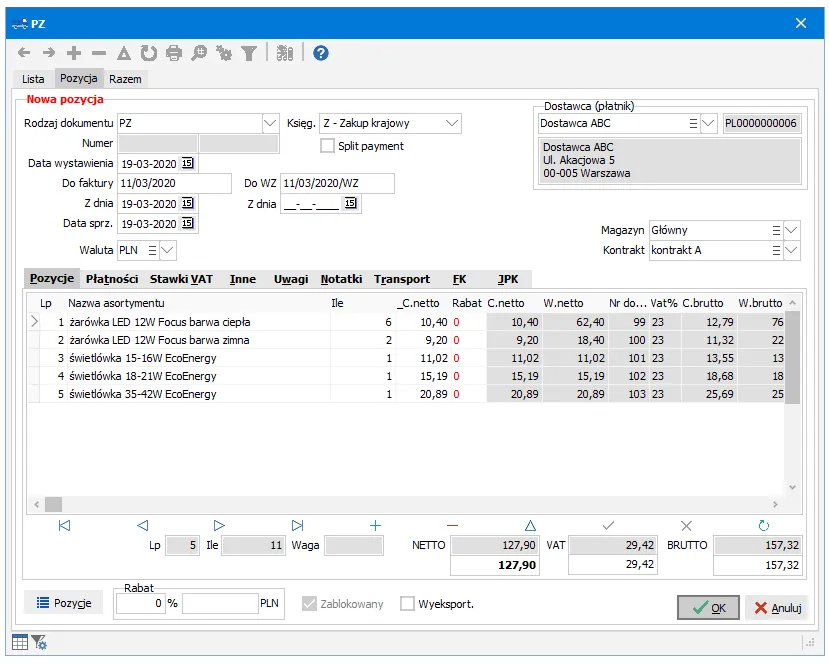829x665 pixels.
Task: Toggle the Wyeksport. checkbox
Action: [x=407, y=604]
